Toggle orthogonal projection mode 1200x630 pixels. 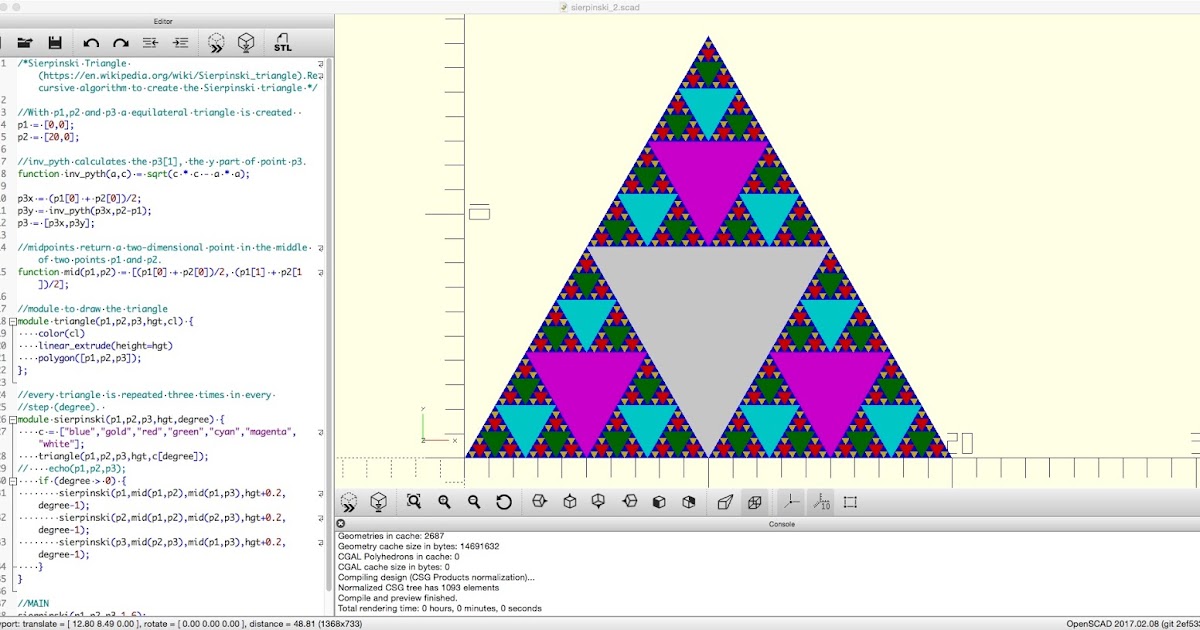click(x=753, y=502)
